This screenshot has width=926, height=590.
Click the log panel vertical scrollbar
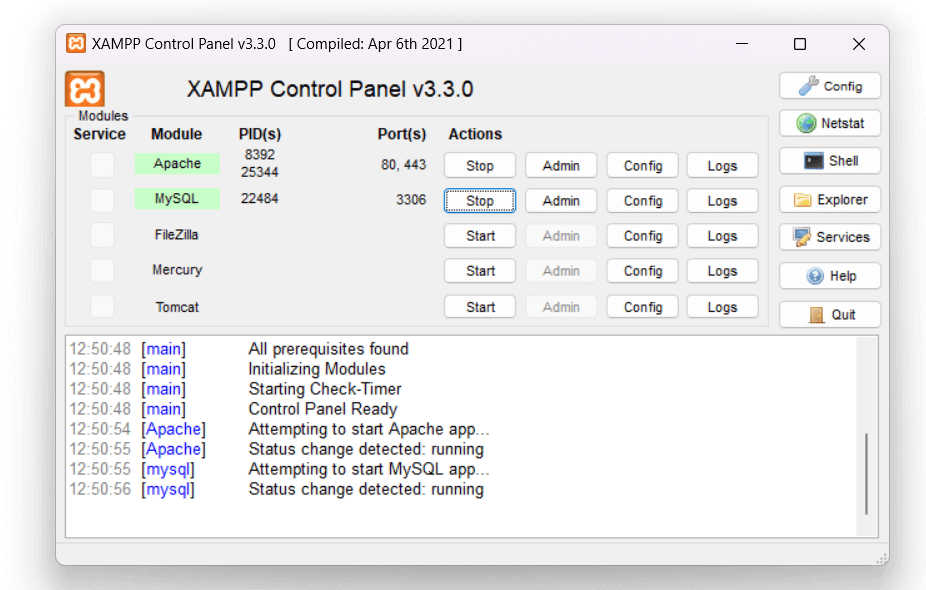[x=866, y=470]
